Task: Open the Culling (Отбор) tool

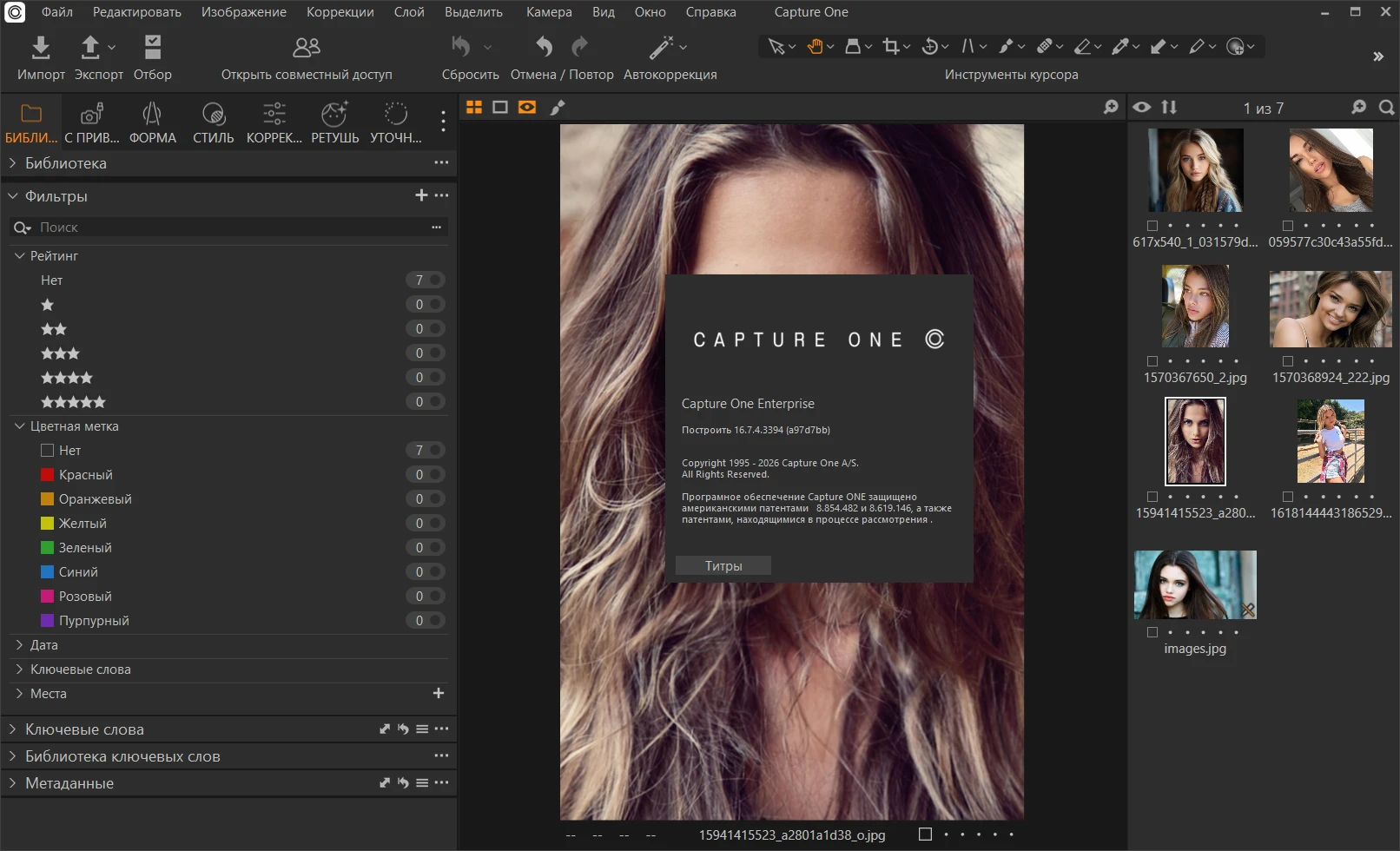Action: pos(153,48)
